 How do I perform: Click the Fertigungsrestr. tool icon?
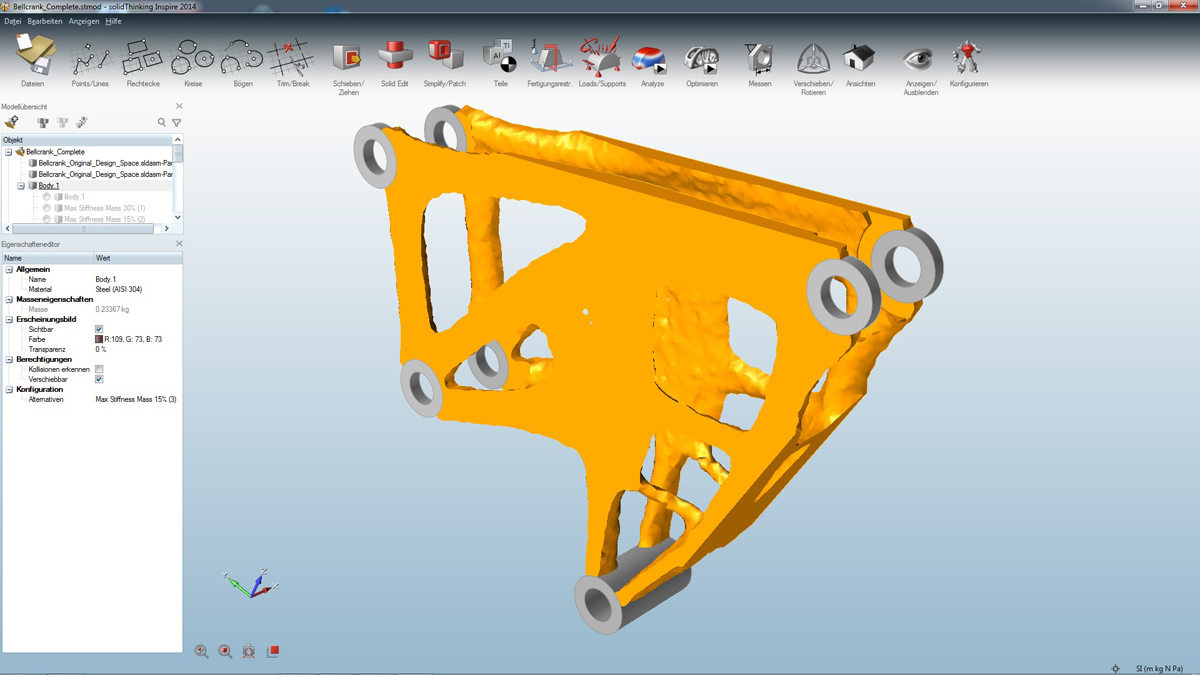coord(549,58)
